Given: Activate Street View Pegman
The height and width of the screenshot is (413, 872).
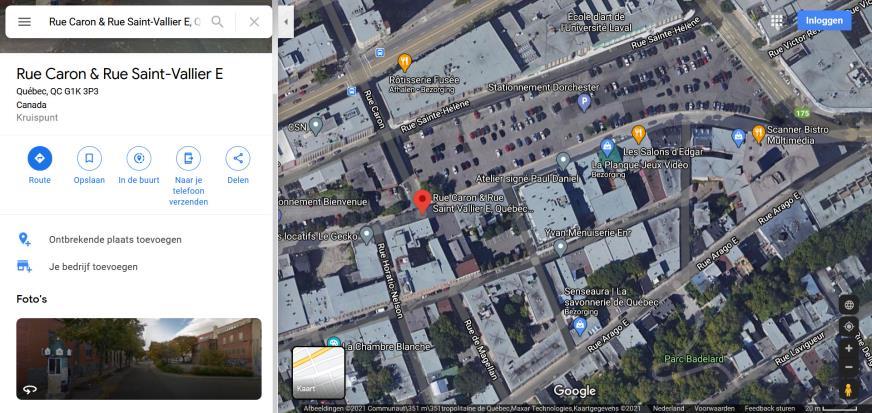Looking at the screenshot, I should coord(849,390).
